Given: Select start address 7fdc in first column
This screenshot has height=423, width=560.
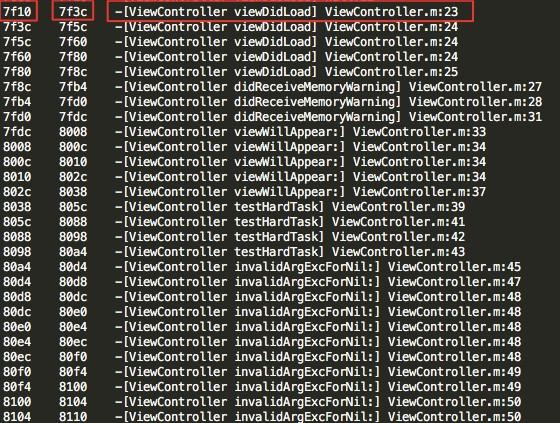Looking at the screenshot, I should pos(18,132).
